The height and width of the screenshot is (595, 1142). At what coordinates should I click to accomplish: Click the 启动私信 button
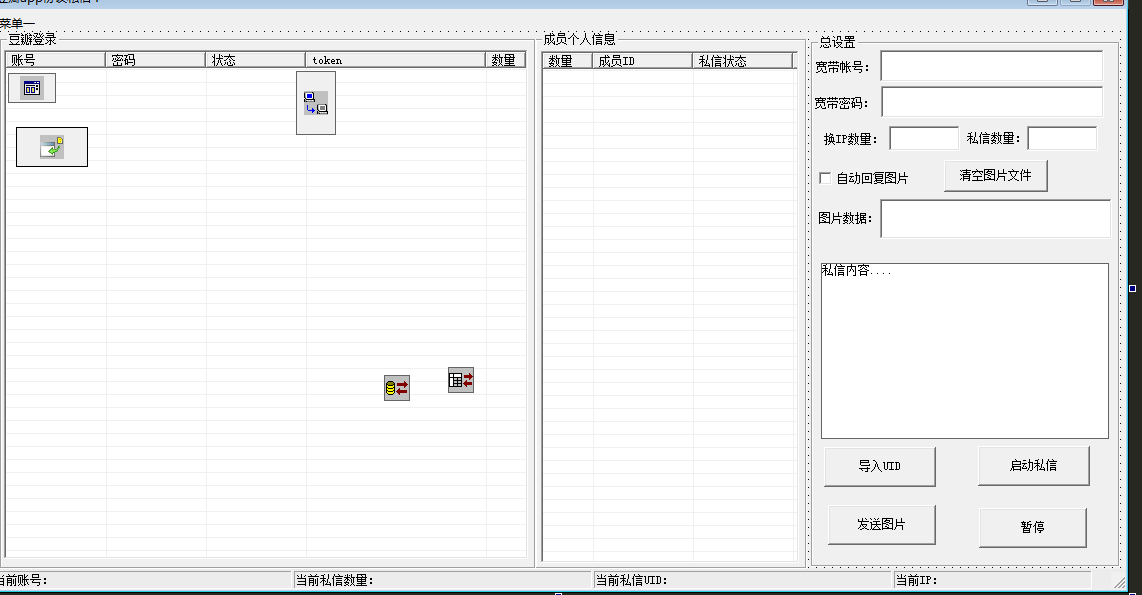[x=1033, y=465]
